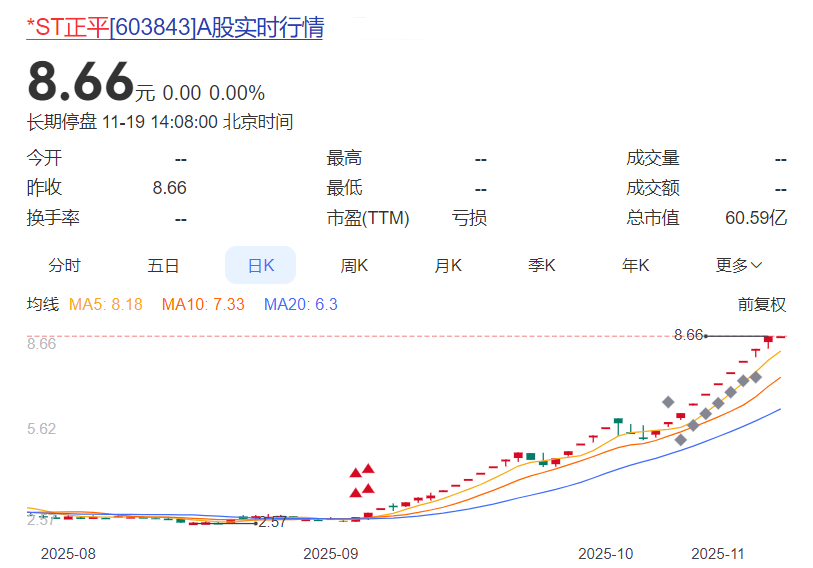This screenshot has height=568, width=813.
Task: Click the MA20: 6.3 indicator label
Action: pos(301,304)
